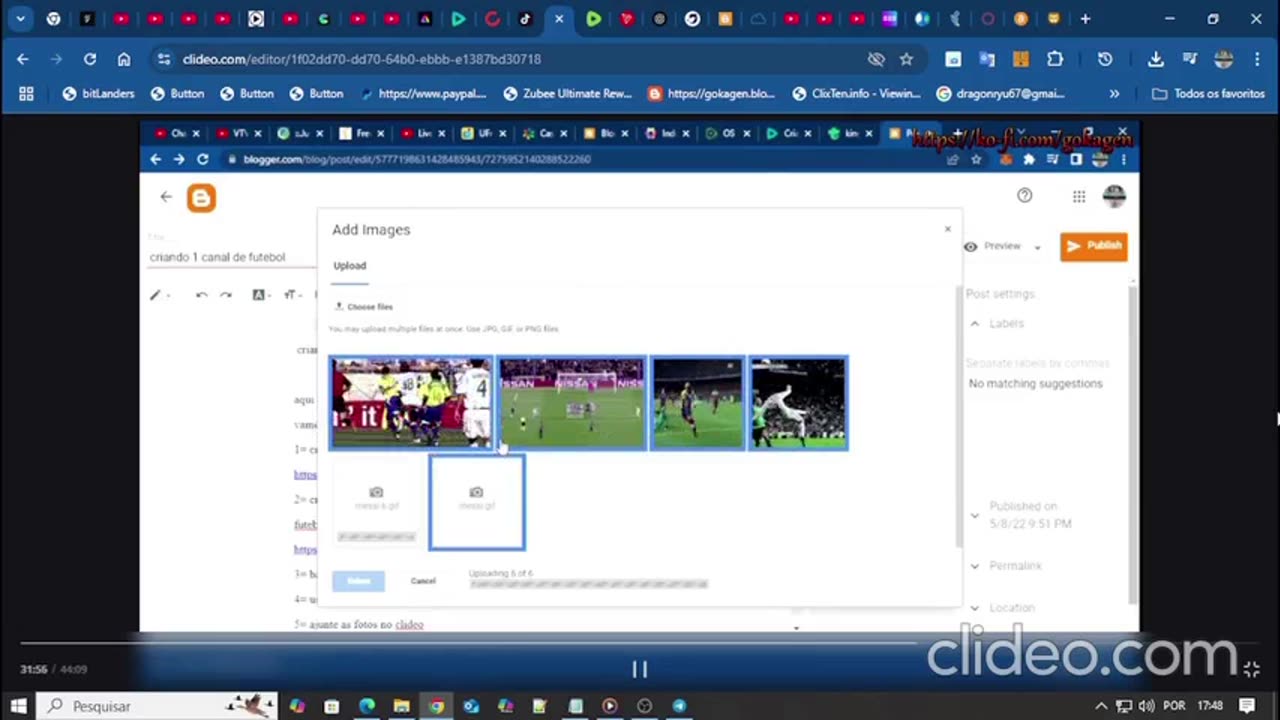Image resolution: width=1280 pixels, height=720 pixels.
Task: Expand the Permalink section
Action: pos(975,566)
